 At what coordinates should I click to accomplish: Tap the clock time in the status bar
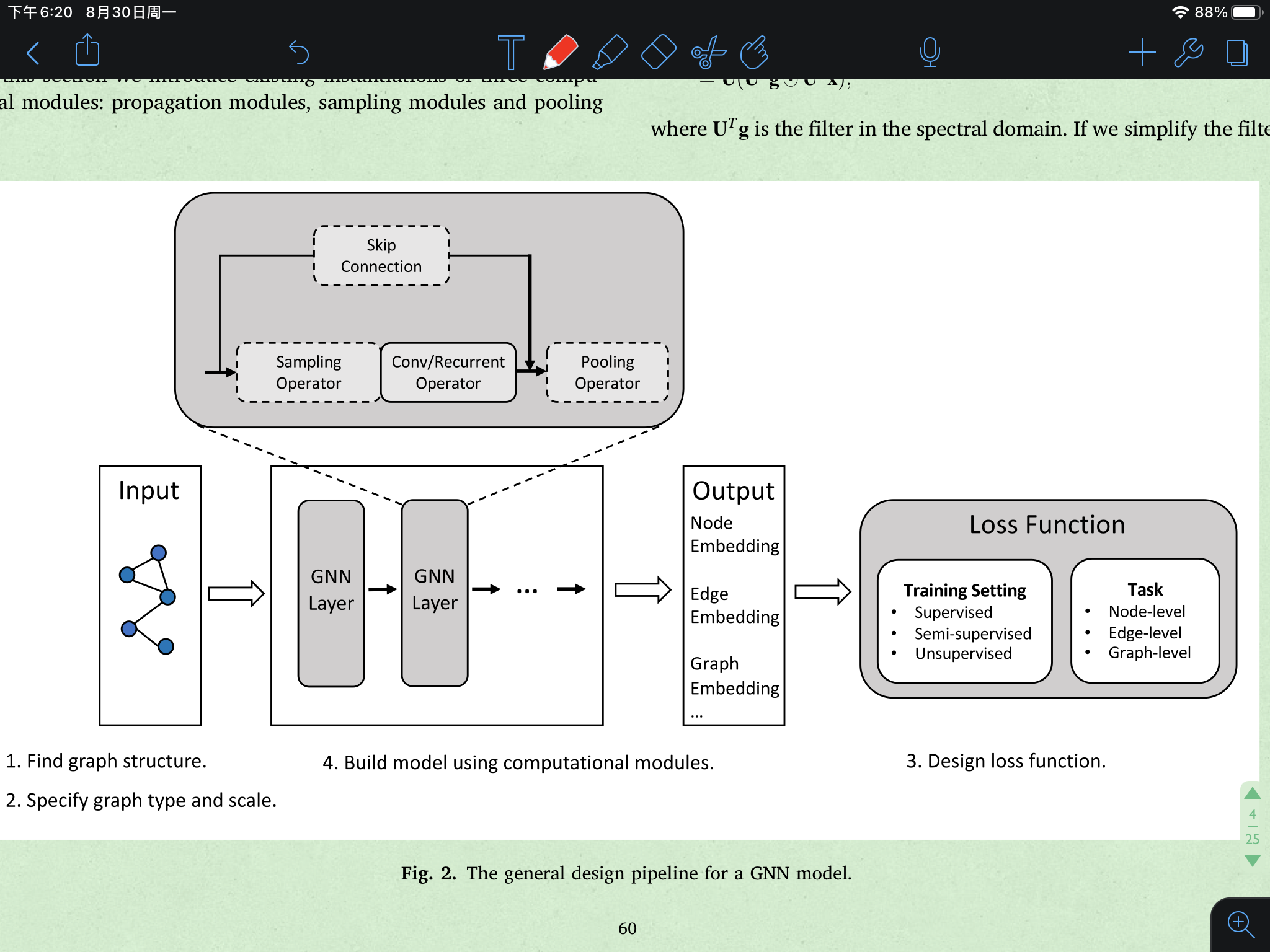coord(40,12)
